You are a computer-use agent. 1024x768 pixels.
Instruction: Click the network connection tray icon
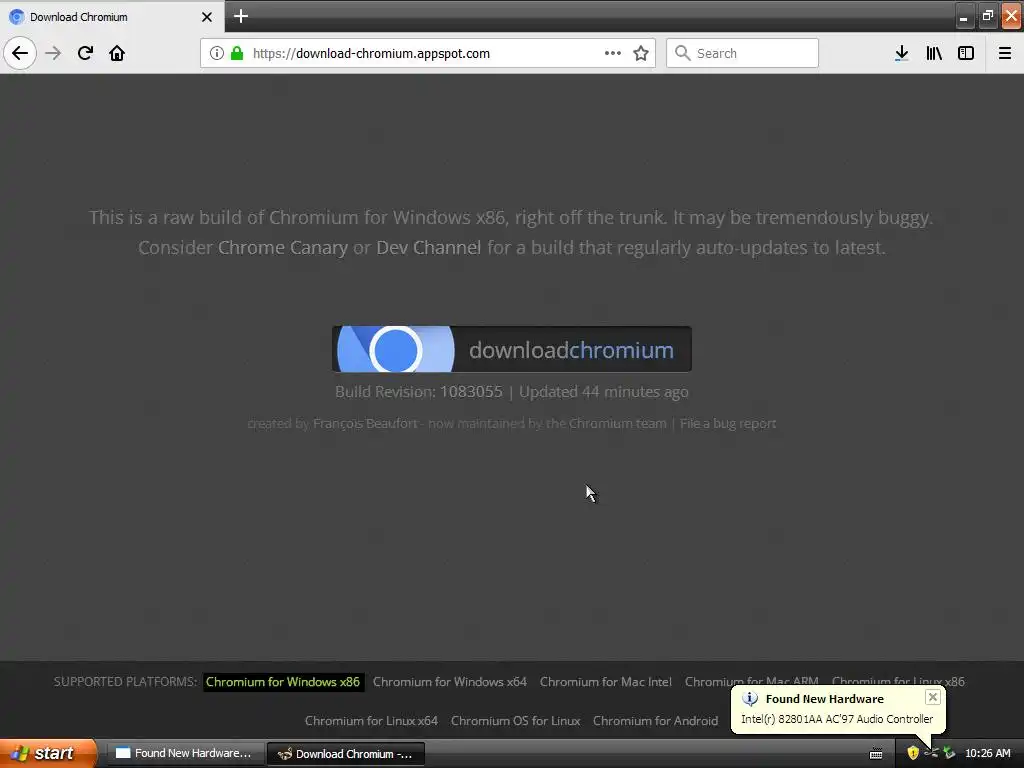click(931, 753)
